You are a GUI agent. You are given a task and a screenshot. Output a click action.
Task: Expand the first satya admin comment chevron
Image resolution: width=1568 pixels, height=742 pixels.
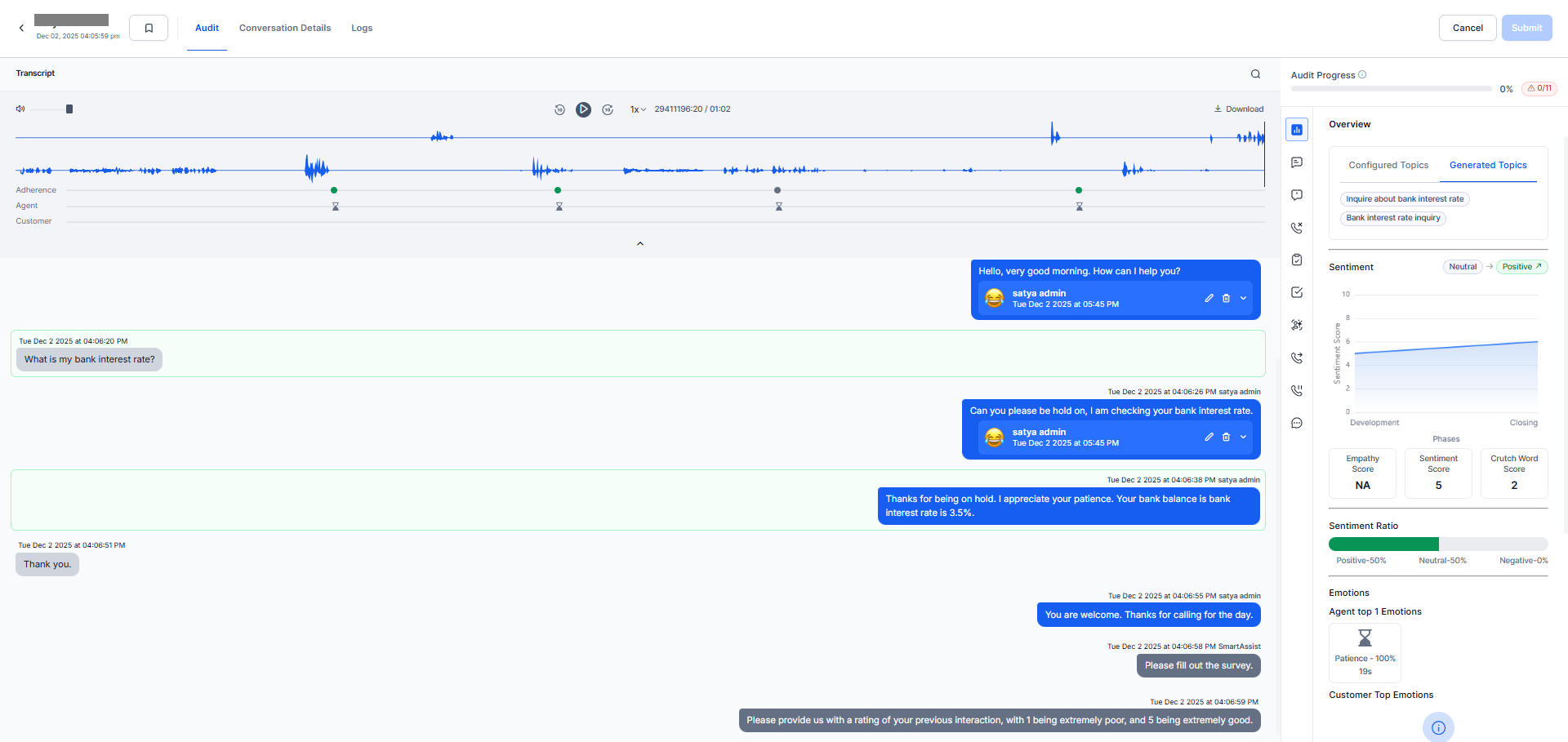[1243, 298]
